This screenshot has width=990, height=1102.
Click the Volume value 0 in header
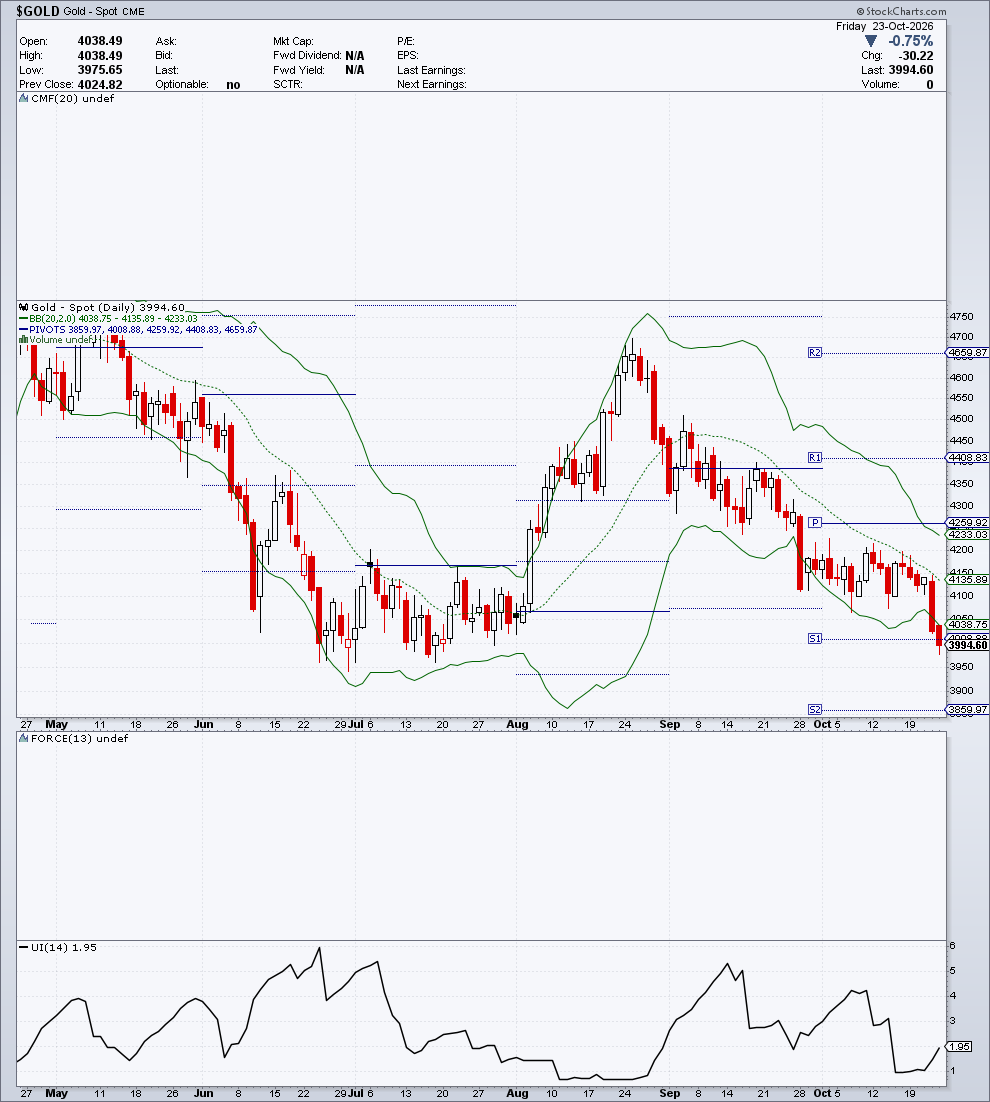930,85
